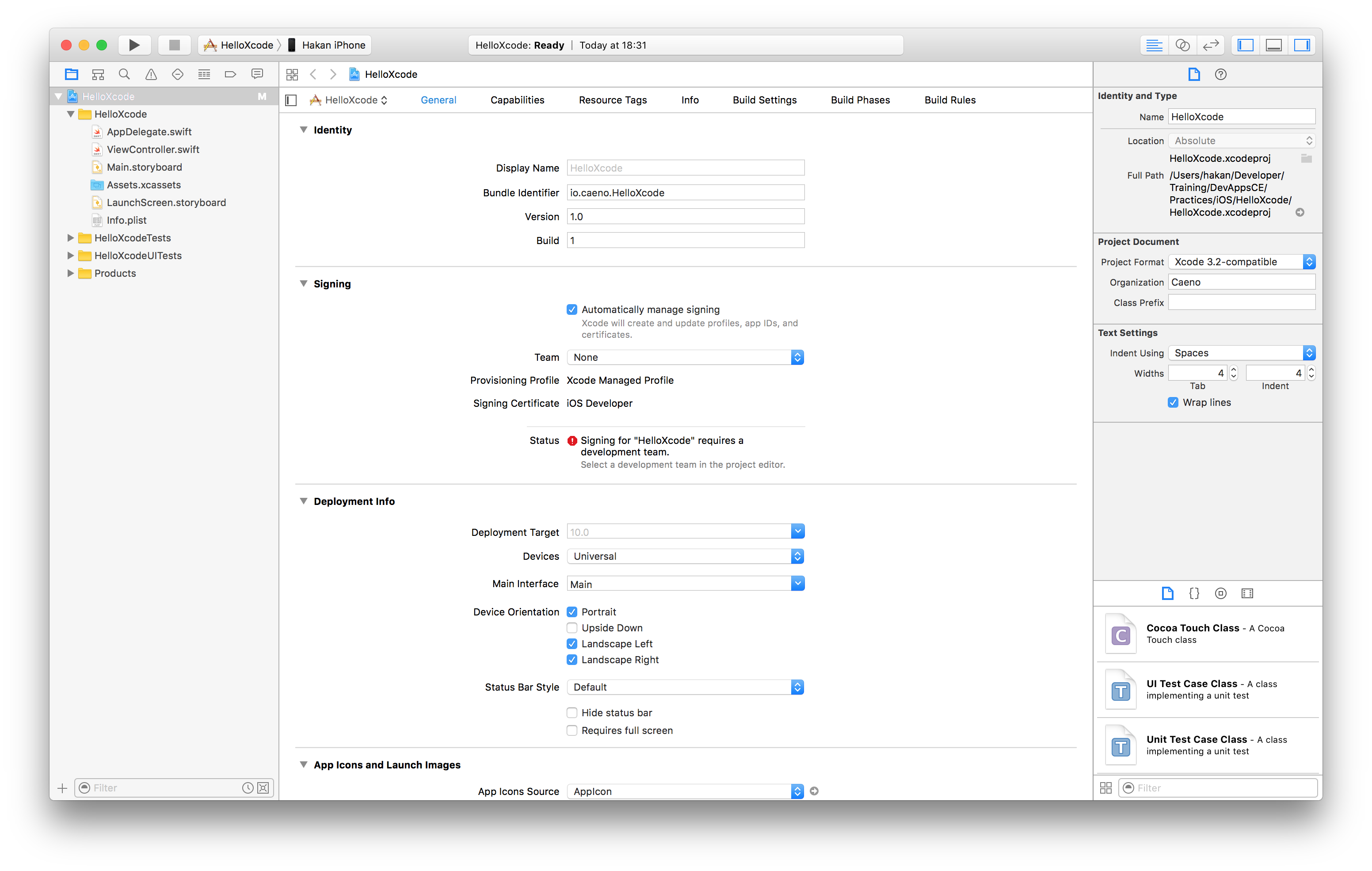Open the Team dropdown

(685, 357)
